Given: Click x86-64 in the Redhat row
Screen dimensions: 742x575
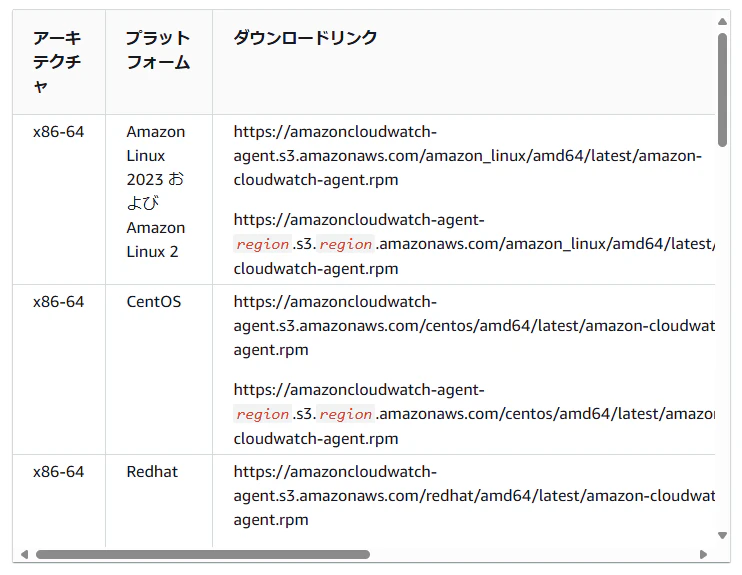Looking at the screenshot, I should pyautogui.click(x=58, y=471).
